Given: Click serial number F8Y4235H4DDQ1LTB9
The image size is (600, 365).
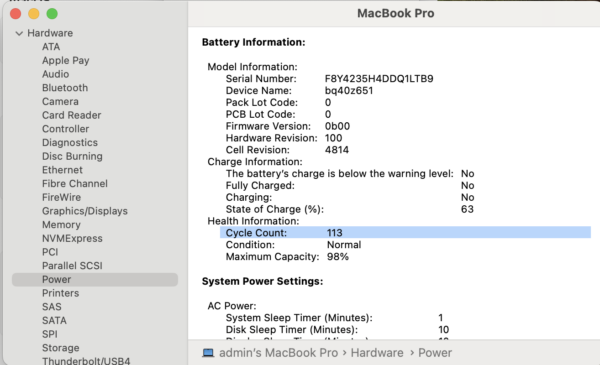Looking at the screenshot, I should [379, 79].
